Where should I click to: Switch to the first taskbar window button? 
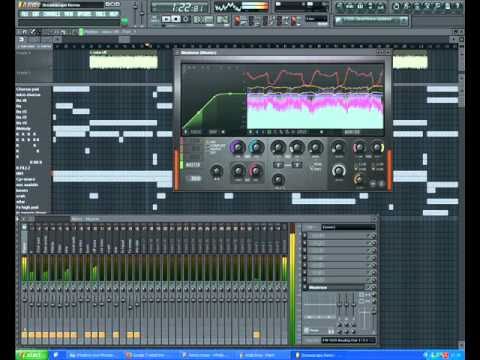click(93, 355)
